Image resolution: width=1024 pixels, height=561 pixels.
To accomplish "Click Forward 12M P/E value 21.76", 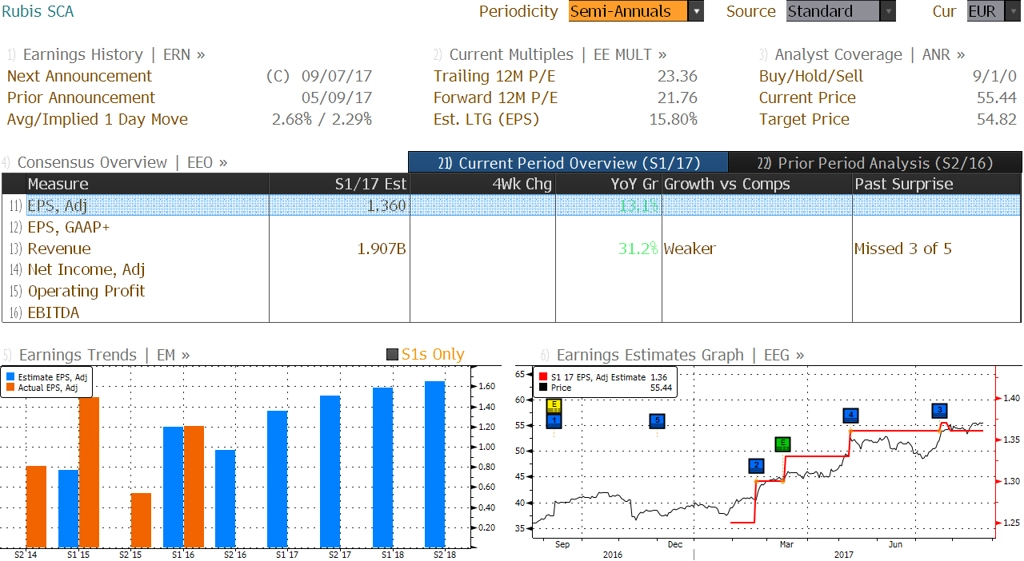I will [677, 97].
